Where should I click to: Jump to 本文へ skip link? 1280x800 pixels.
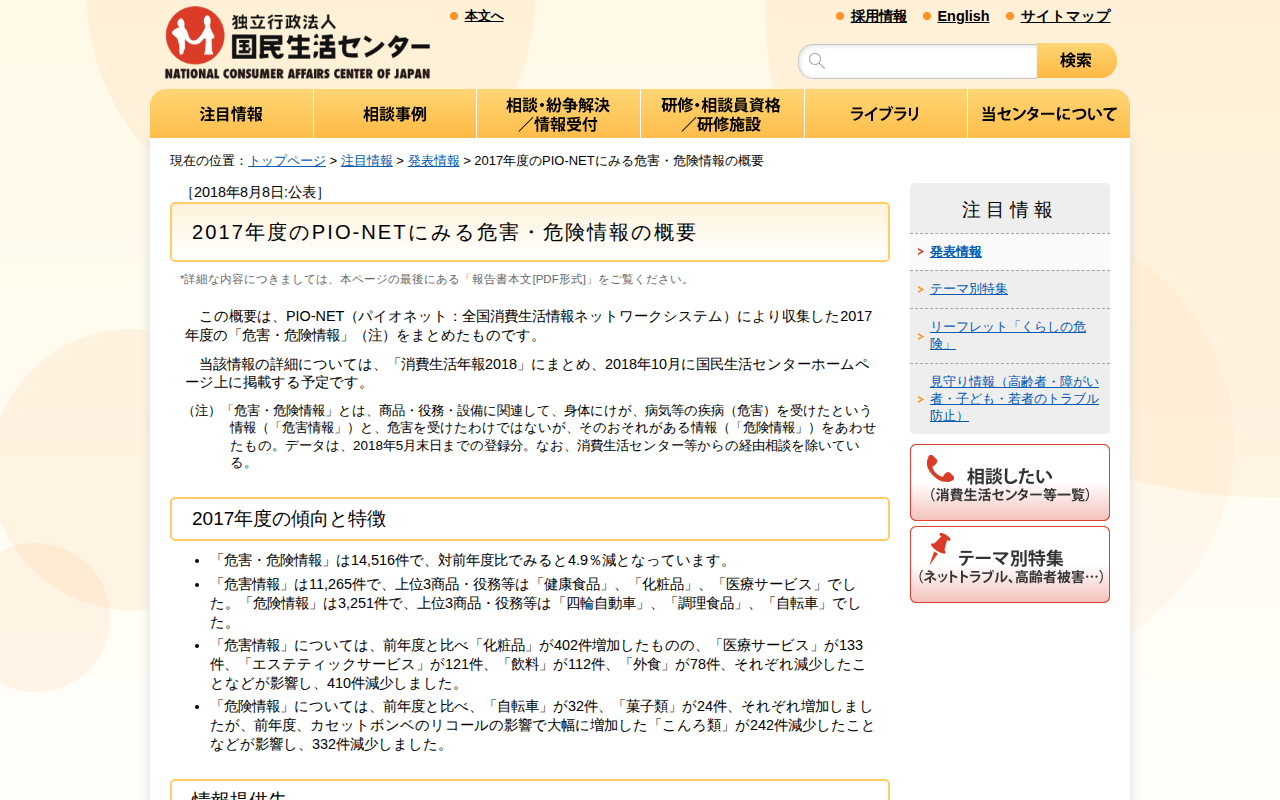pos(484,16)
